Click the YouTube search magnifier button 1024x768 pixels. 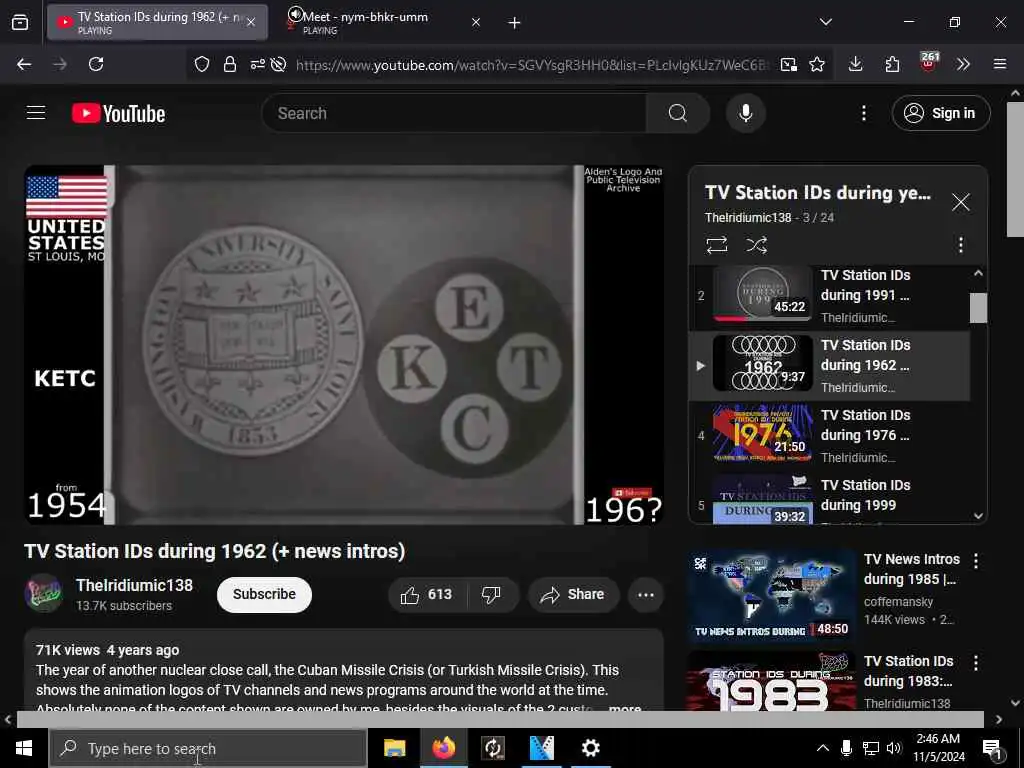[x=677, y=113]
